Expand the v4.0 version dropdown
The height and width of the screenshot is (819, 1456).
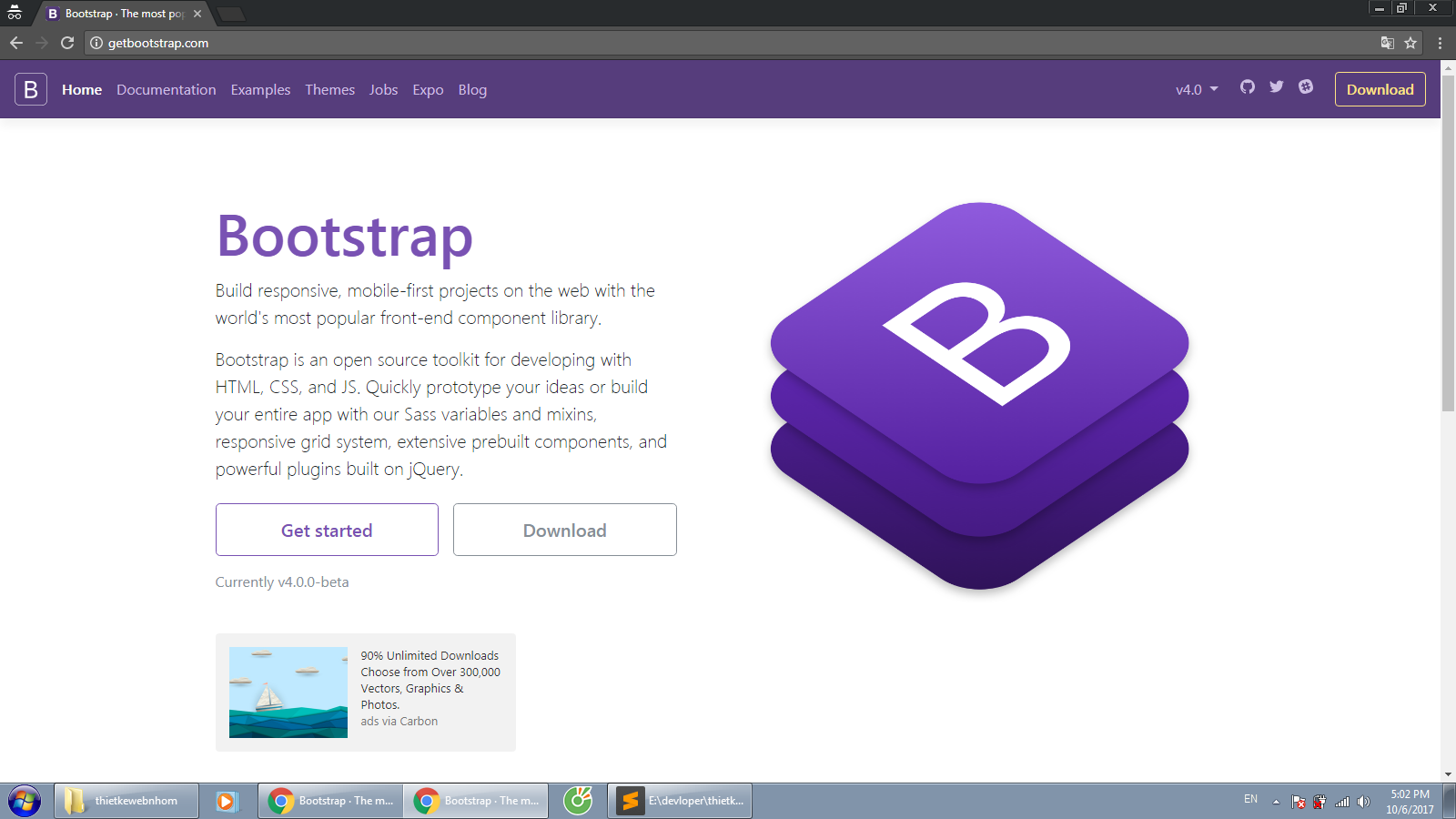(1197, 89)
